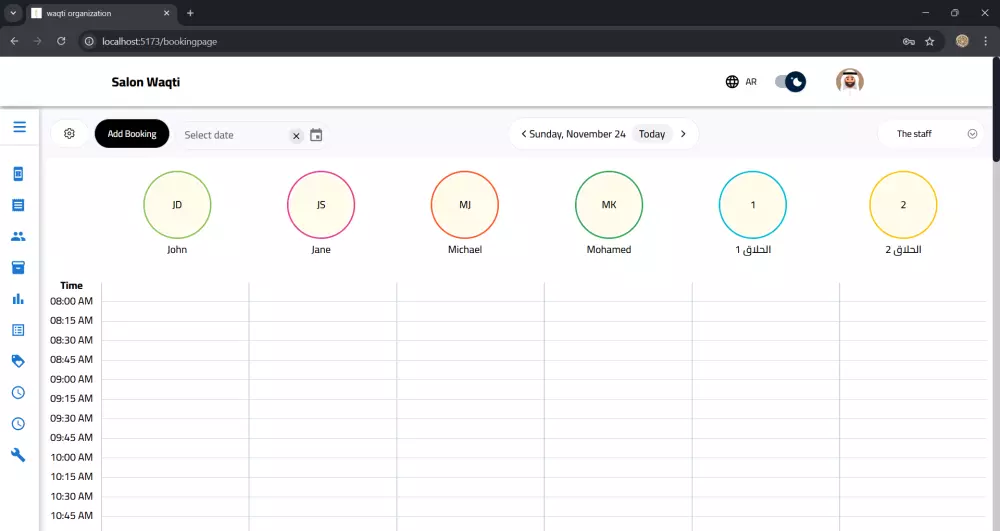Toggle the dark mode switch
Image resolution: width=1000 pixels, height=531 pixels.
click(x=790, y=82)
